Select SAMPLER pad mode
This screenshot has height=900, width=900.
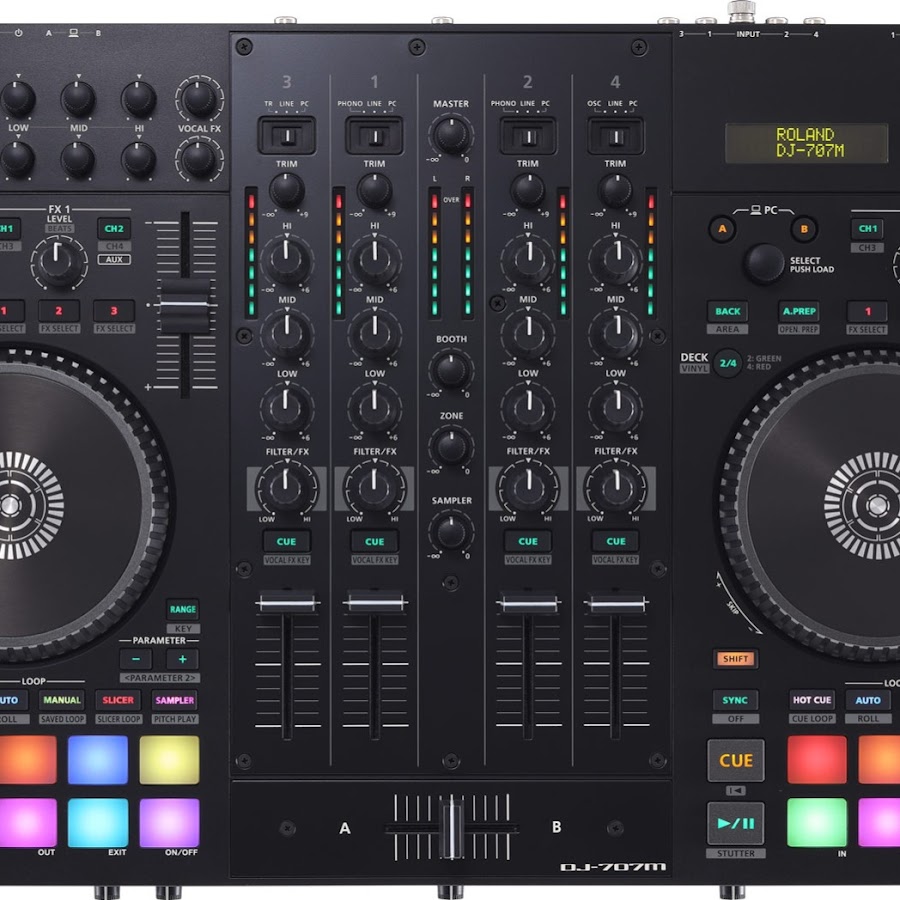click(174, 700)
